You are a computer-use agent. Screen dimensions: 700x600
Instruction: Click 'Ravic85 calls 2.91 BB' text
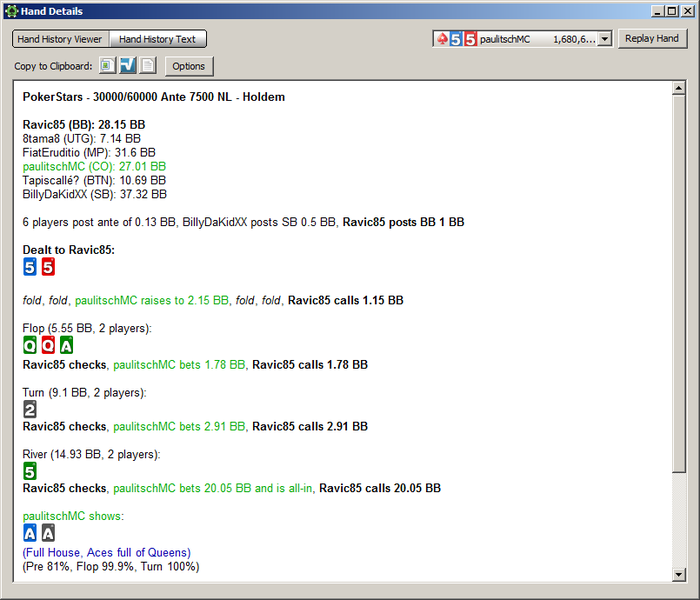pos(310,426)
